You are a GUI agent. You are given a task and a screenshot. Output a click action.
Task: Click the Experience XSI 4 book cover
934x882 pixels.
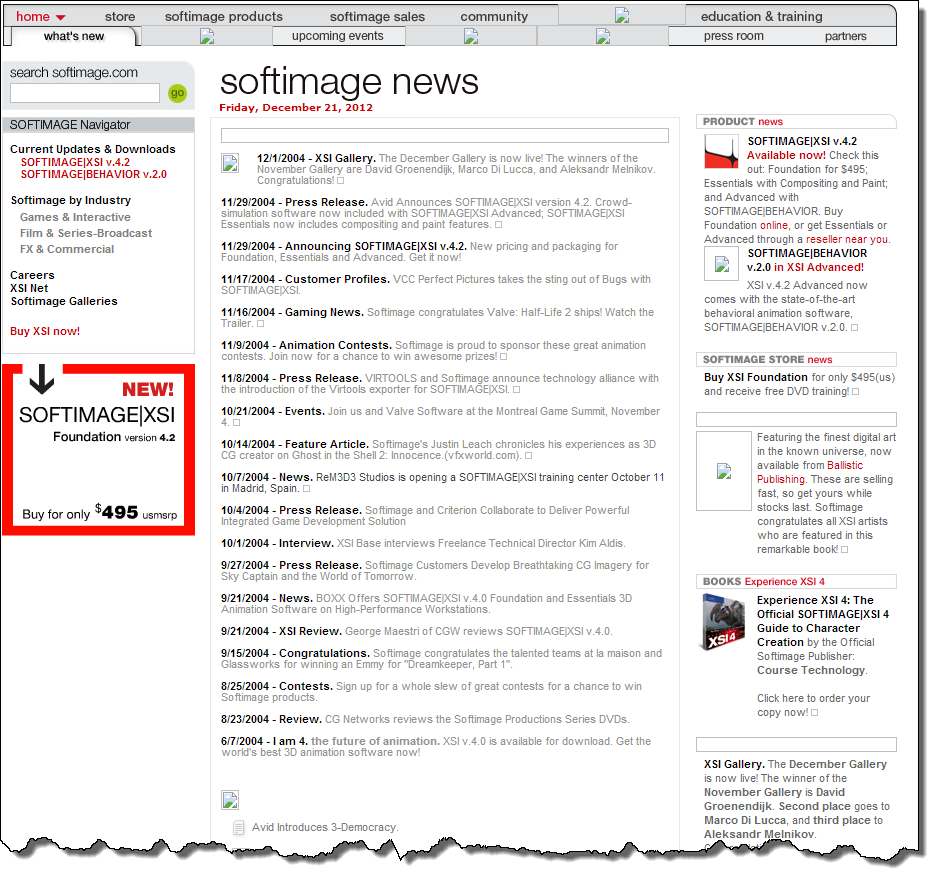724,623
